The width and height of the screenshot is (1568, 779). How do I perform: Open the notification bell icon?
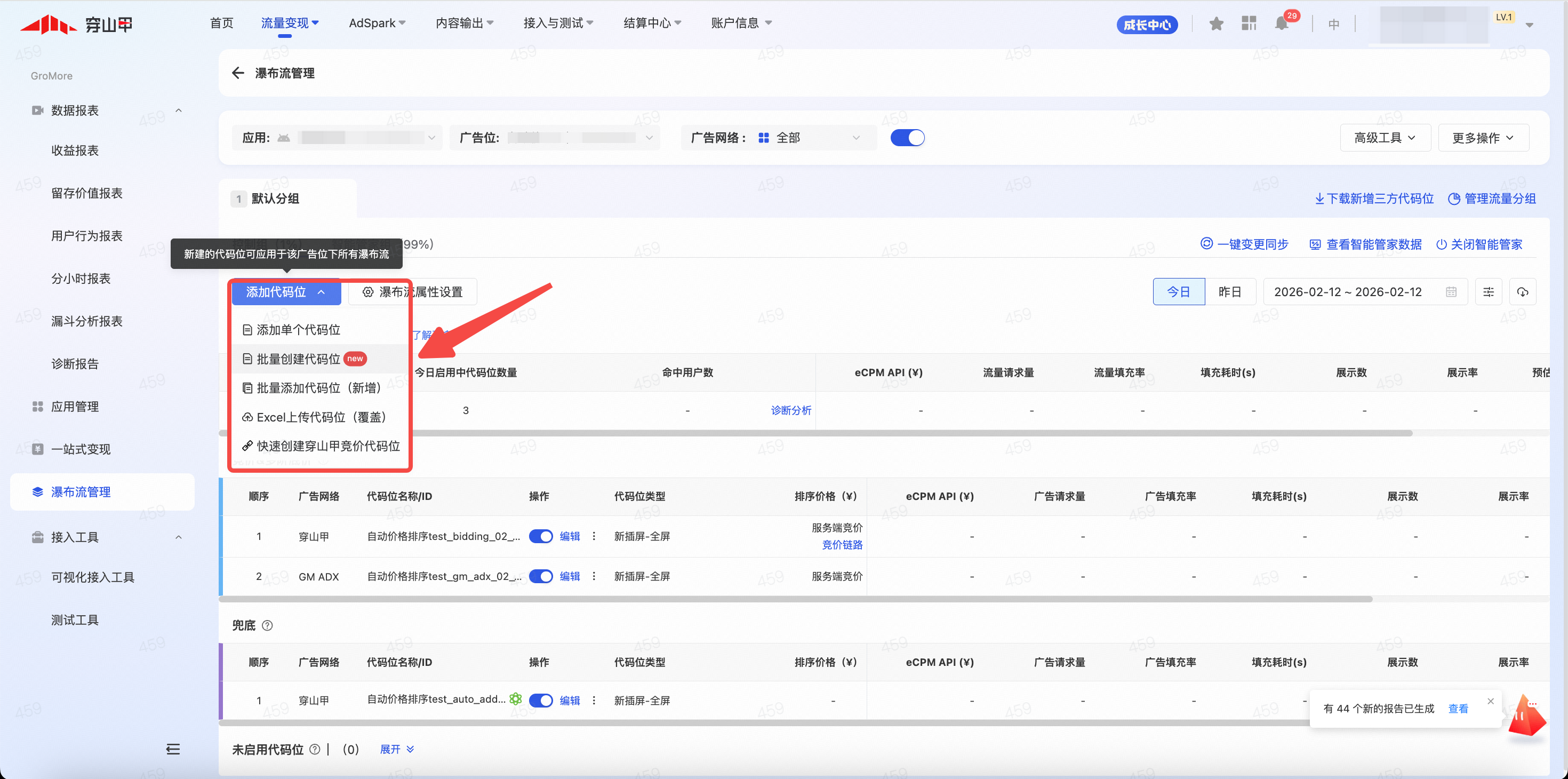[1281, 24]
